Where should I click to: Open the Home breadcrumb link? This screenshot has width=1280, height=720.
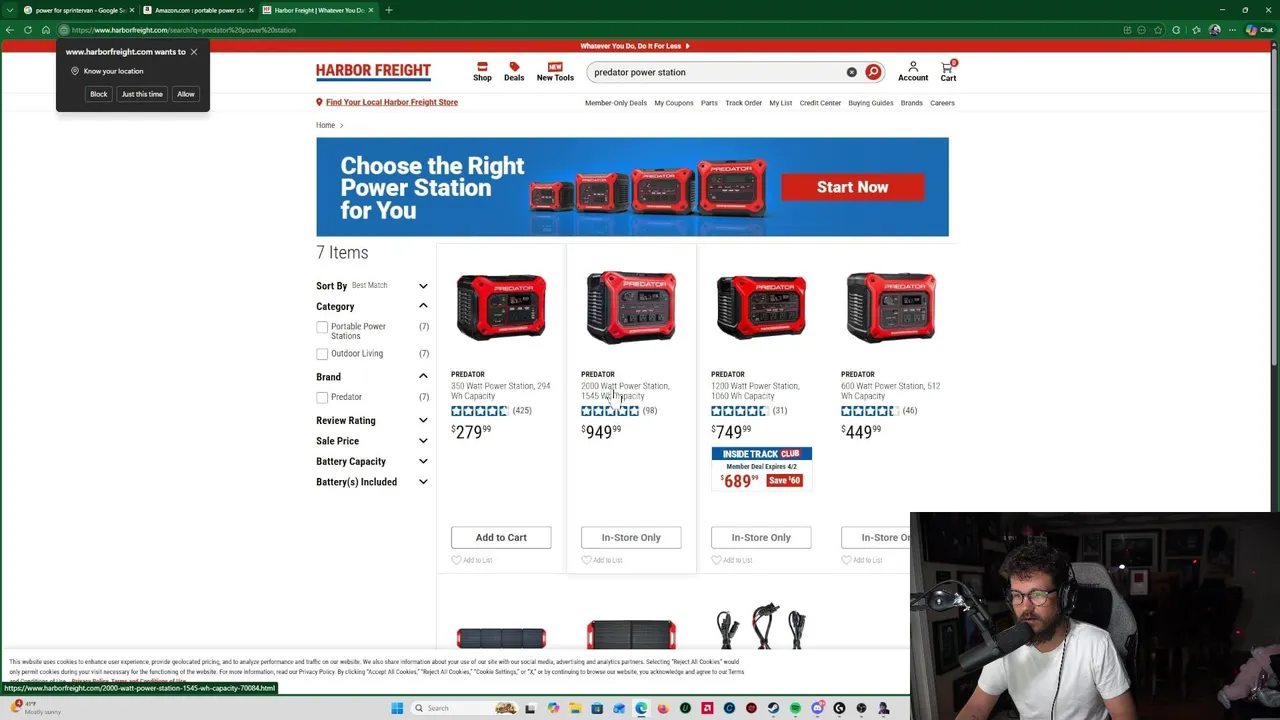click(326, 125)
